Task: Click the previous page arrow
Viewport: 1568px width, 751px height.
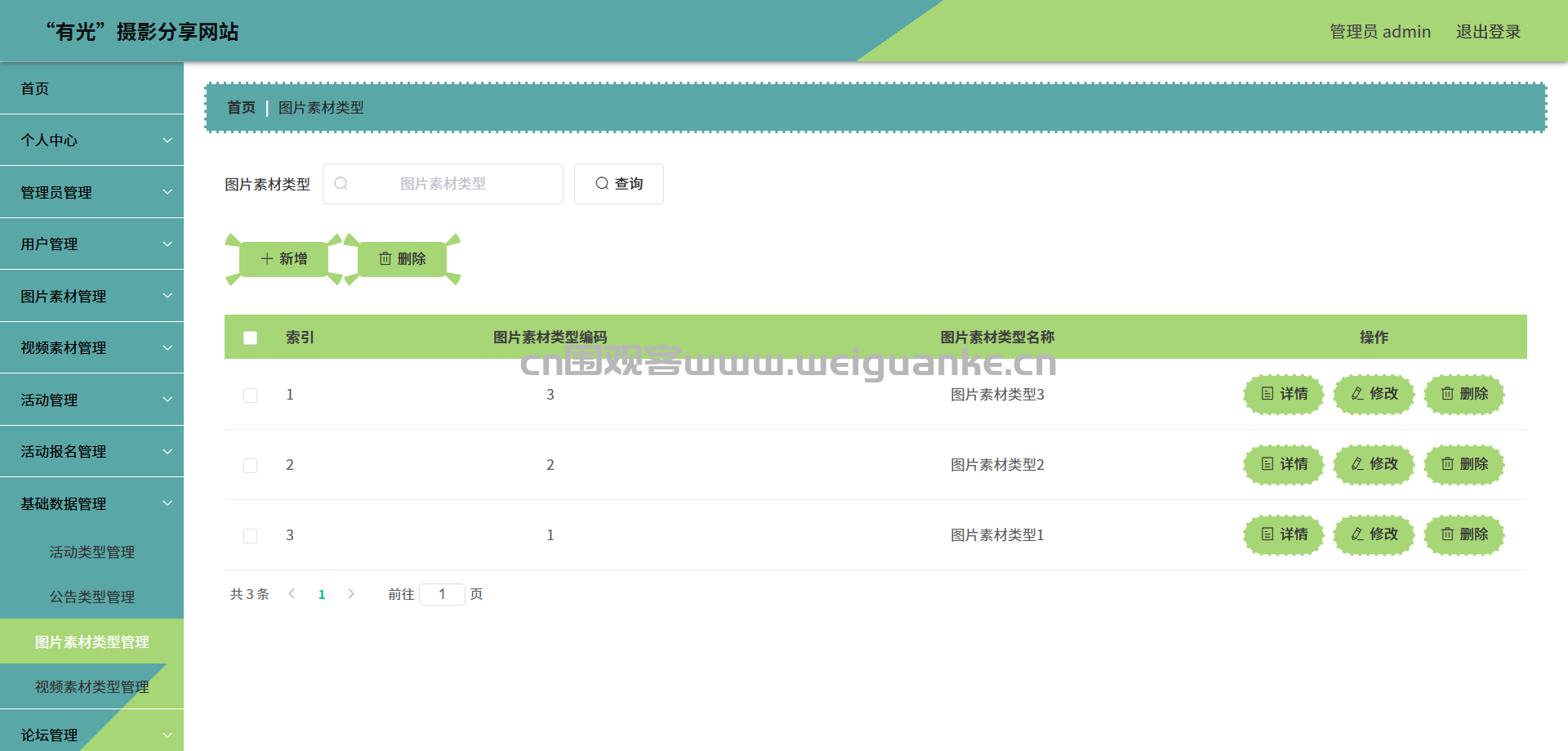Action: (x=292, y=594)
